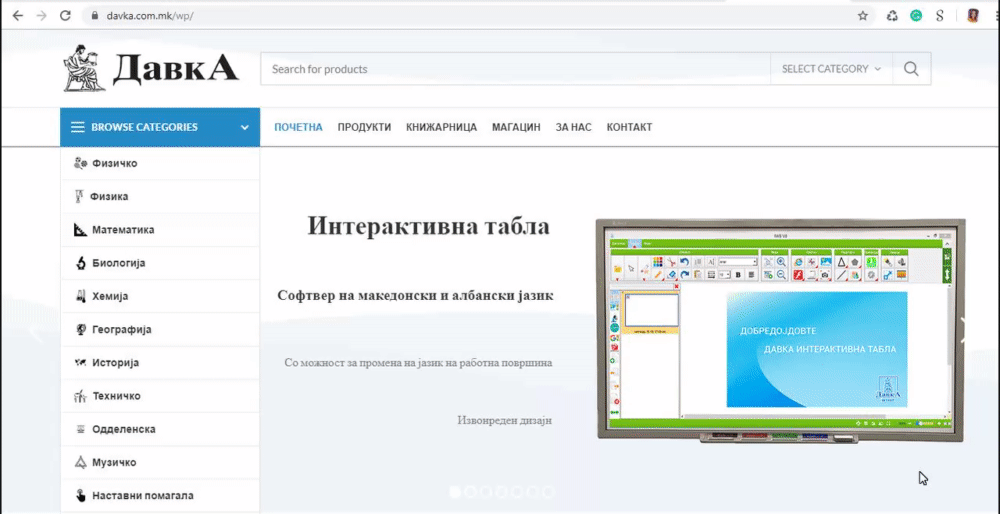Screen dimensions: 1000x514
Task: Click the Географија globe icon
Action: (81, 329)
